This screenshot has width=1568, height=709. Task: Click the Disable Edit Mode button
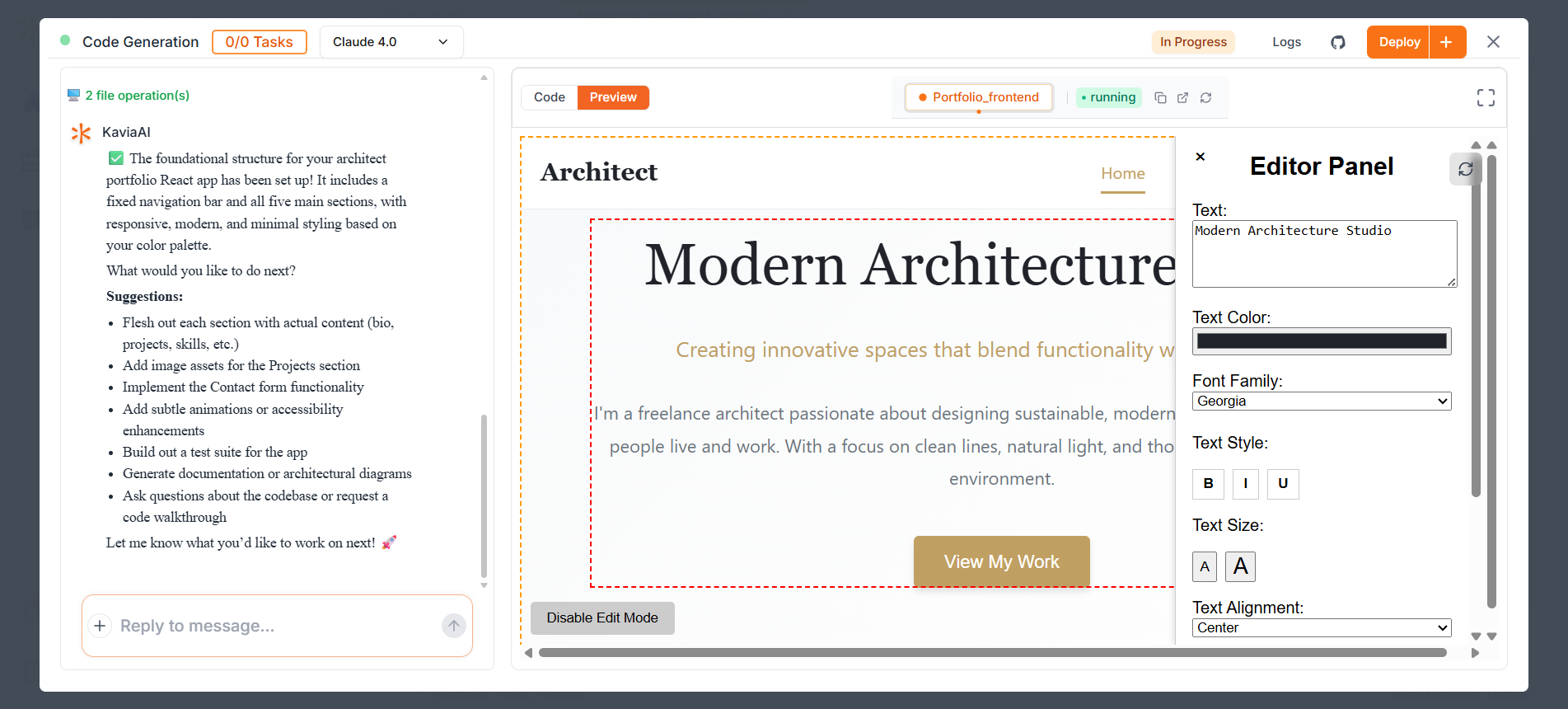pos(602,618)
